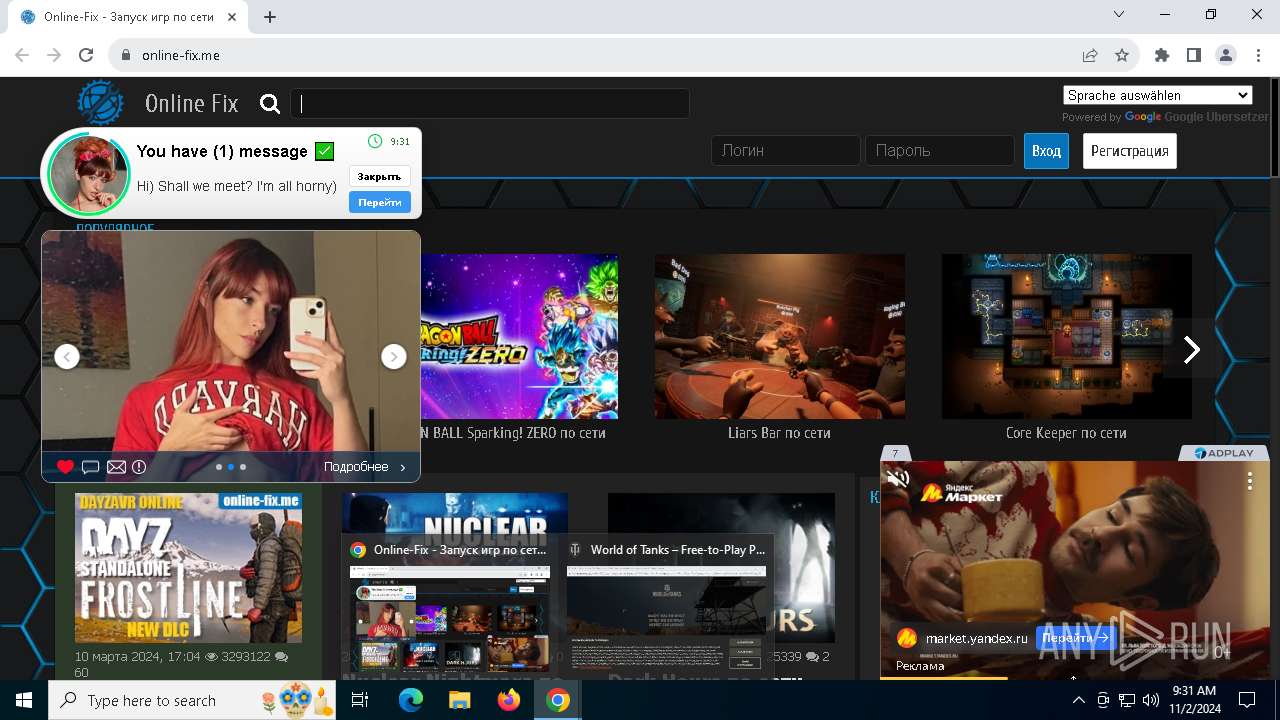
Task: Click the round profile avatar in message popup
Action: (89, 174)
